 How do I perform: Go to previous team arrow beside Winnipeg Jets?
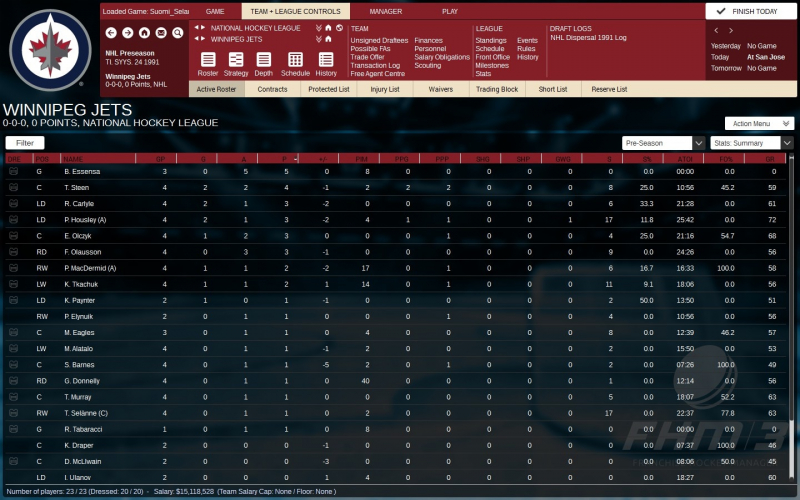click(x=197, y=39)
